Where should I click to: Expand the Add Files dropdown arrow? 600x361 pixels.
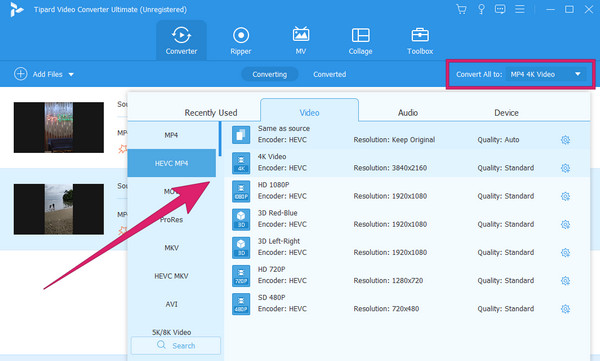point(71,74)
